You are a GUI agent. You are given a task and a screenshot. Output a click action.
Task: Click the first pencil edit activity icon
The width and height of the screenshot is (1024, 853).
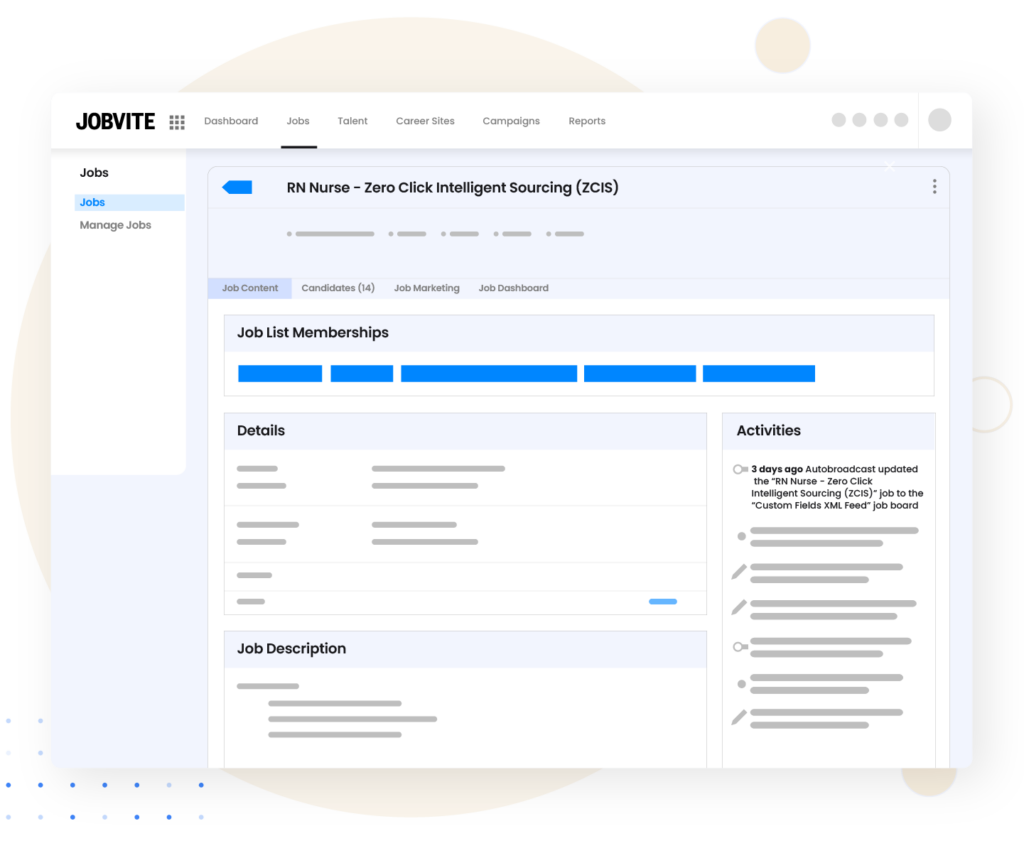739,572
